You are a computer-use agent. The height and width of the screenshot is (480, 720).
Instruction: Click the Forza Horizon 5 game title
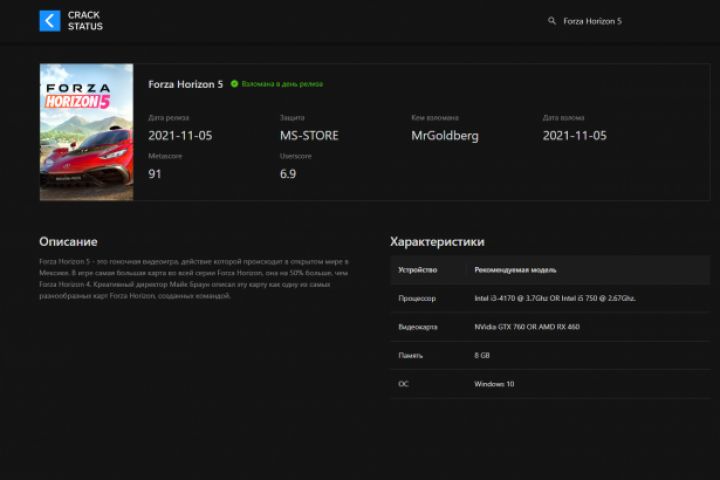(186, 84)
